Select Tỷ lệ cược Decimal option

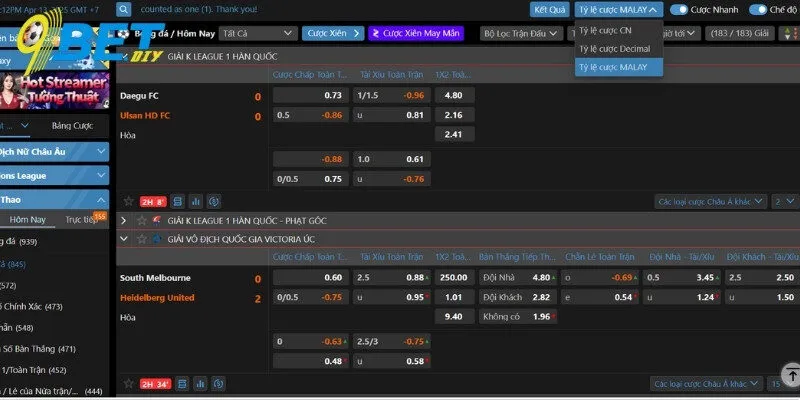619,49
